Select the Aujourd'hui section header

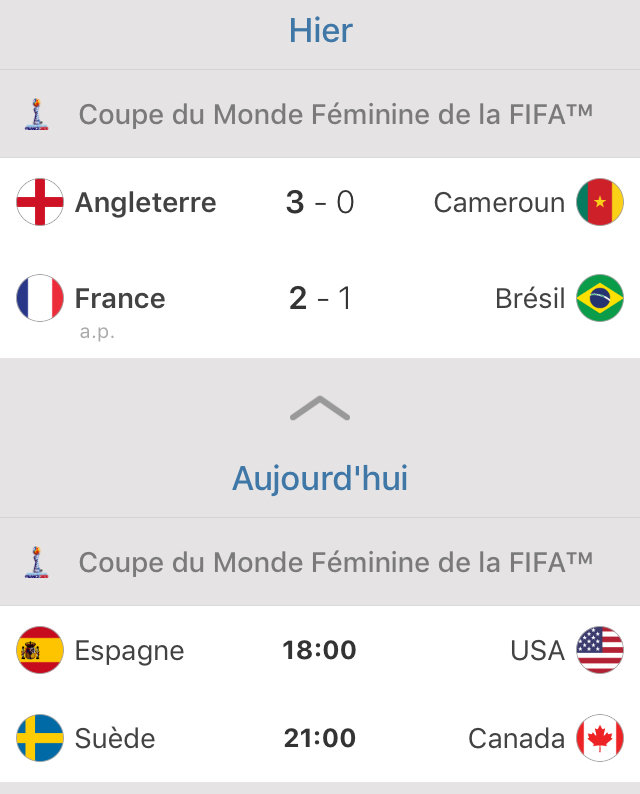[x=320, y=478]
